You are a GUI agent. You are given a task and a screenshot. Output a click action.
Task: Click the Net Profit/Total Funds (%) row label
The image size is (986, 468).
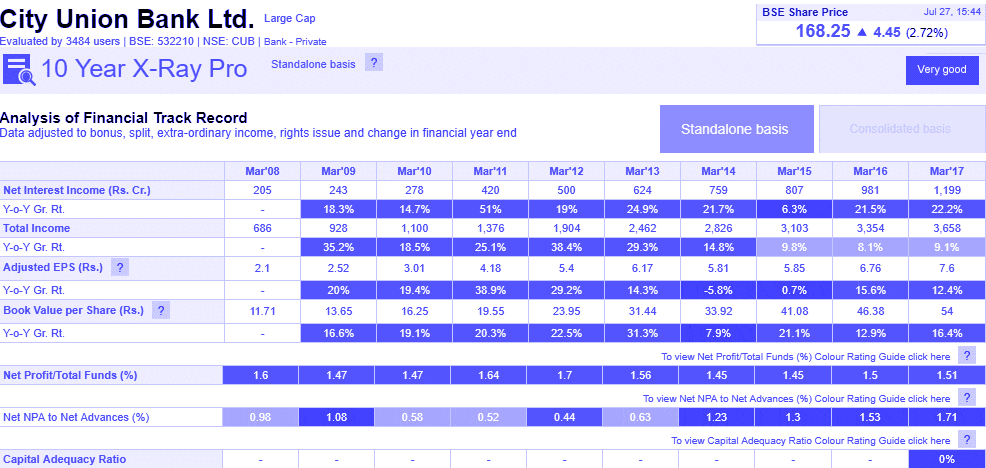click(x=70, y=376)
